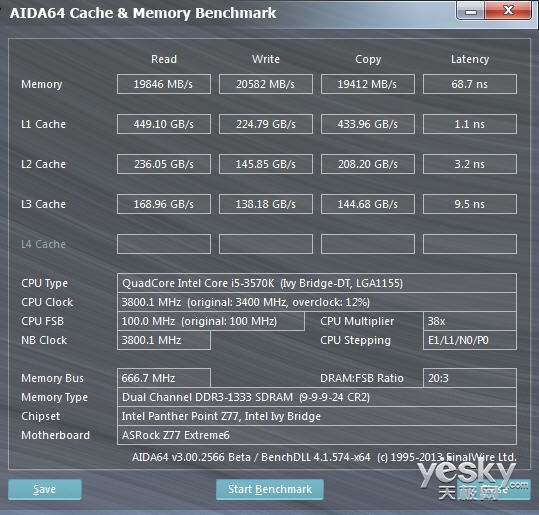This screenshot has height=515, width=539.
Task: Click the Latency column header
Action: [x=470, y=59]
